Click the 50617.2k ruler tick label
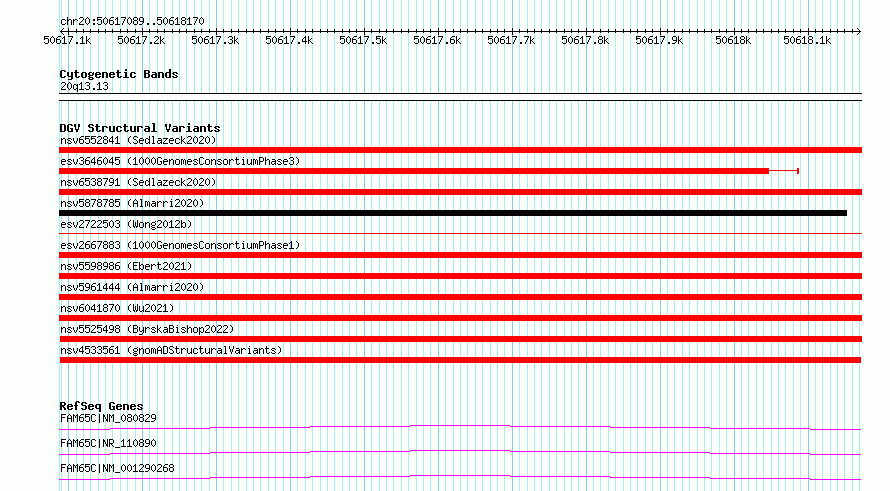890x491 pixels. [141, 40]
